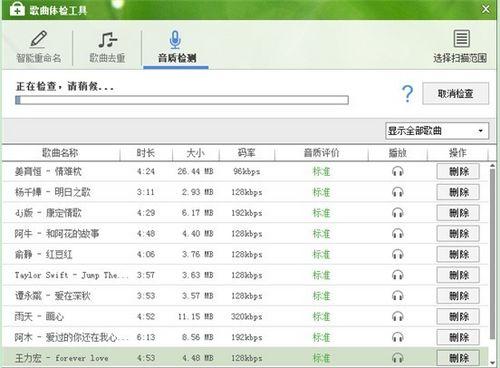Image resolution: width=500 pixels, height=368 pixels.
Task: Open the 显示全部歌曲 filter dropdown
Action: tap(437, 131)
